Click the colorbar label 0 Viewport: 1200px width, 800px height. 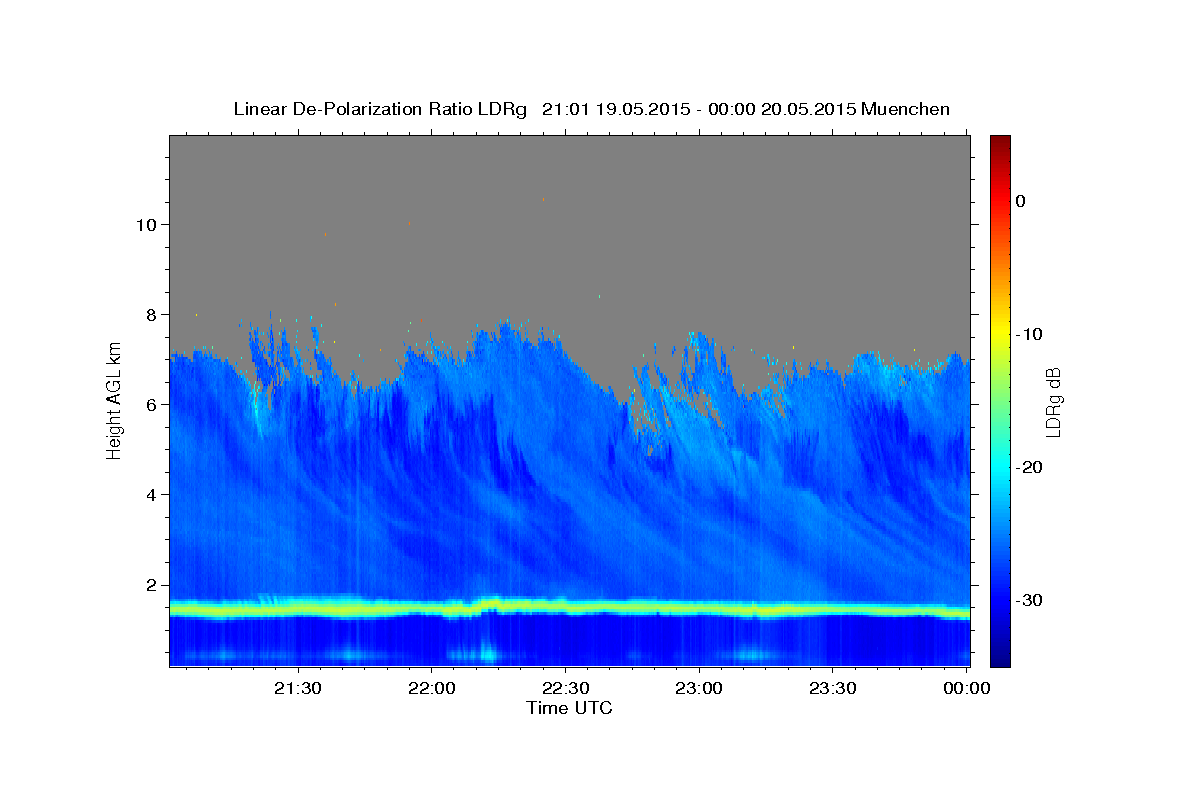click(1021, 201)
